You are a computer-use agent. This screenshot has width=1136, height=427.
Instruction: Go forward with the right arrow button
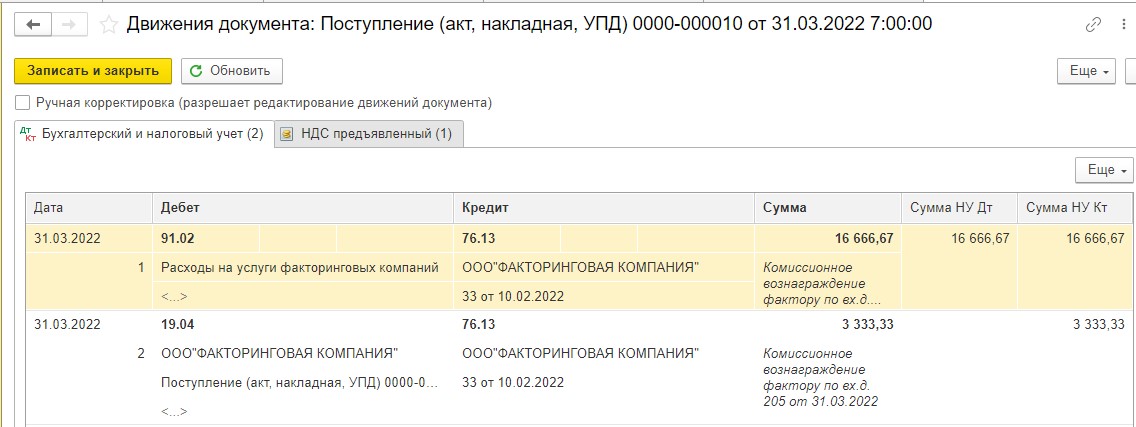pos(70,25)
